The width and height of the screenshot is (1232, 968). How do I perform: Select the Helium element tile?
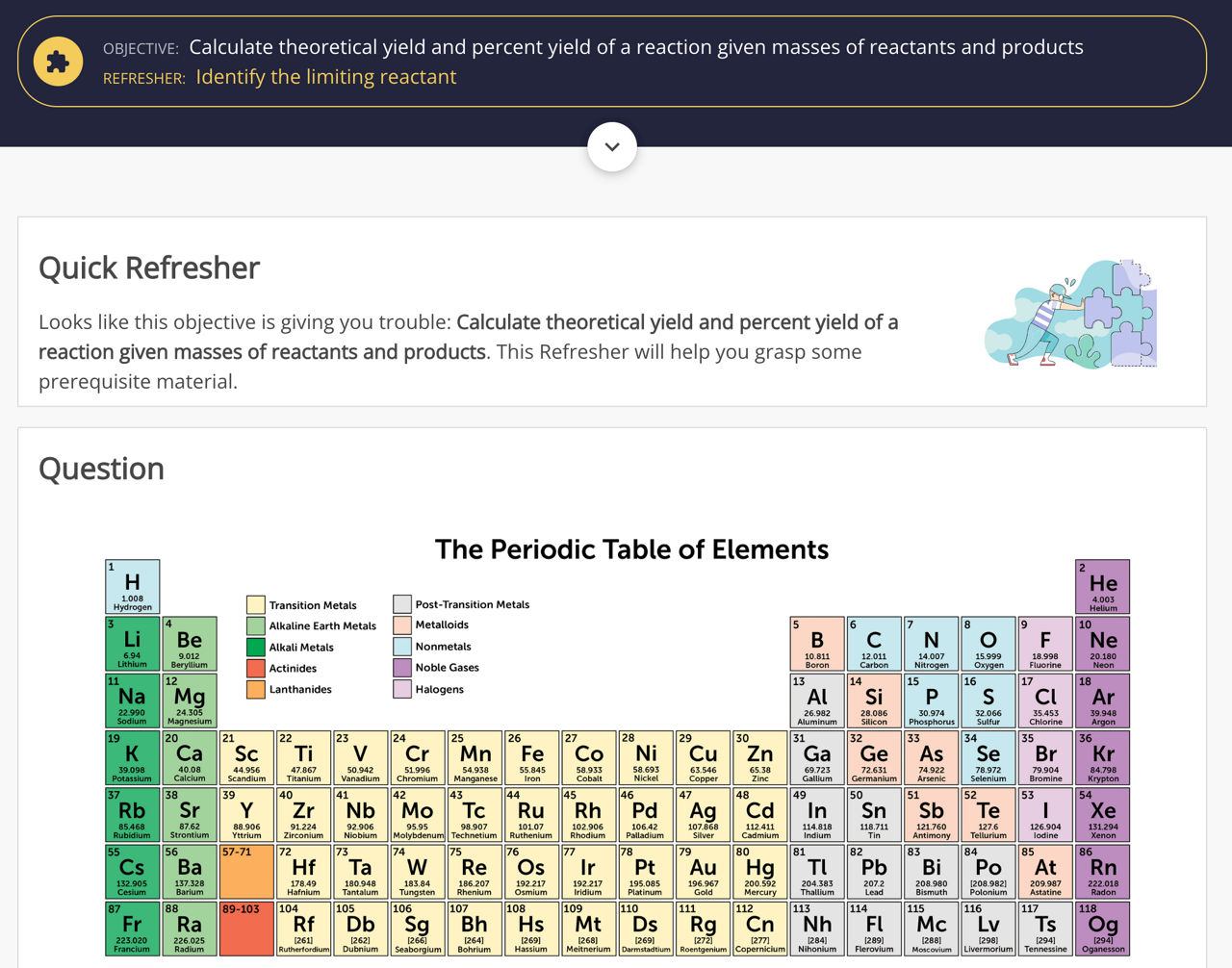1102,587
